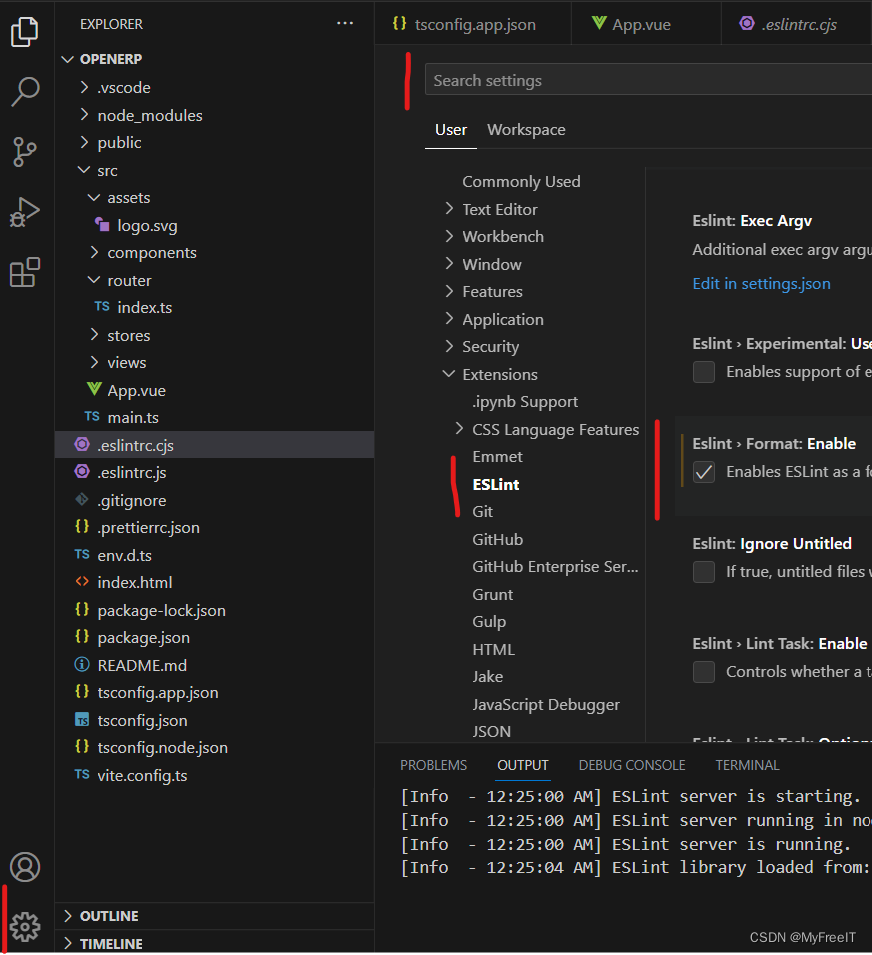Expand the .vscode folder
The width and height of the screenshot is (872, 955).
pos(85,88)
